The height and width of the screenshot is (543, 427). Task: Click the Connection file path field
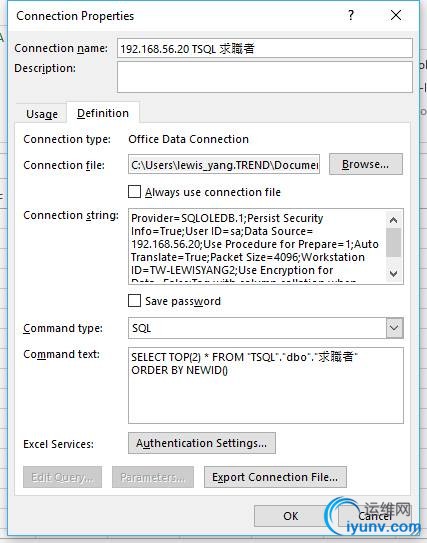coord(224,164)
